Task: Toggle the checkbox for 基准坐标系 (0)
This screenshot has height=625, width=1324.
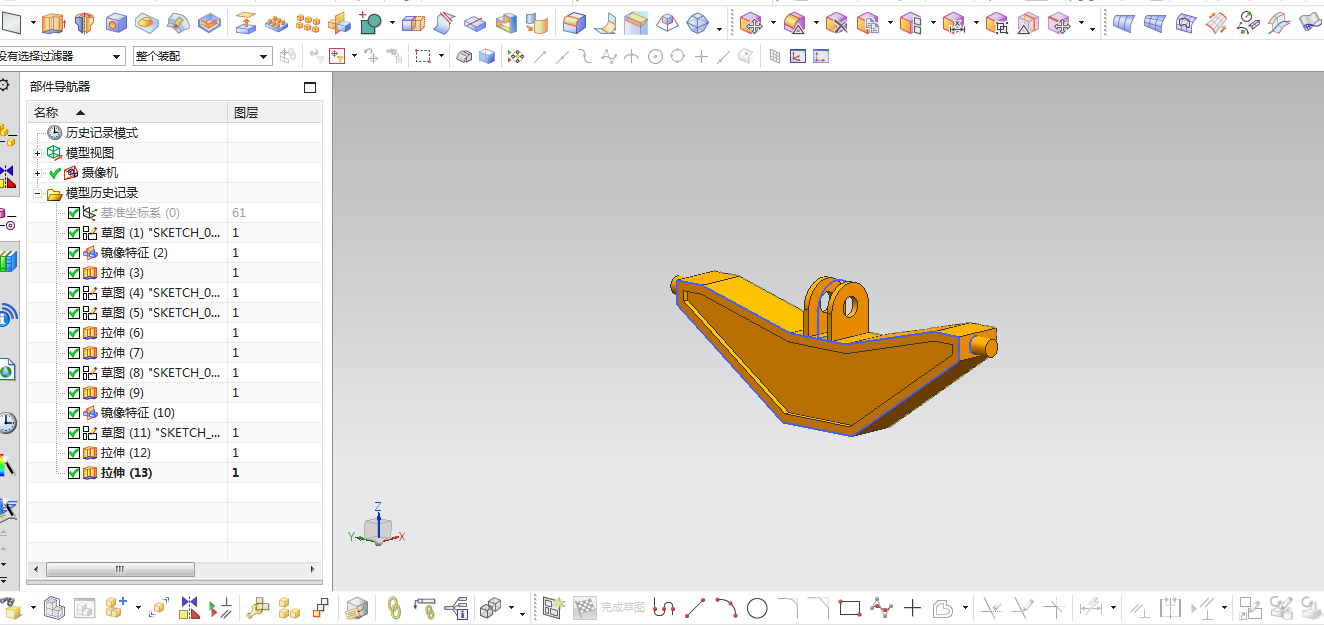Action: point(74,213)
